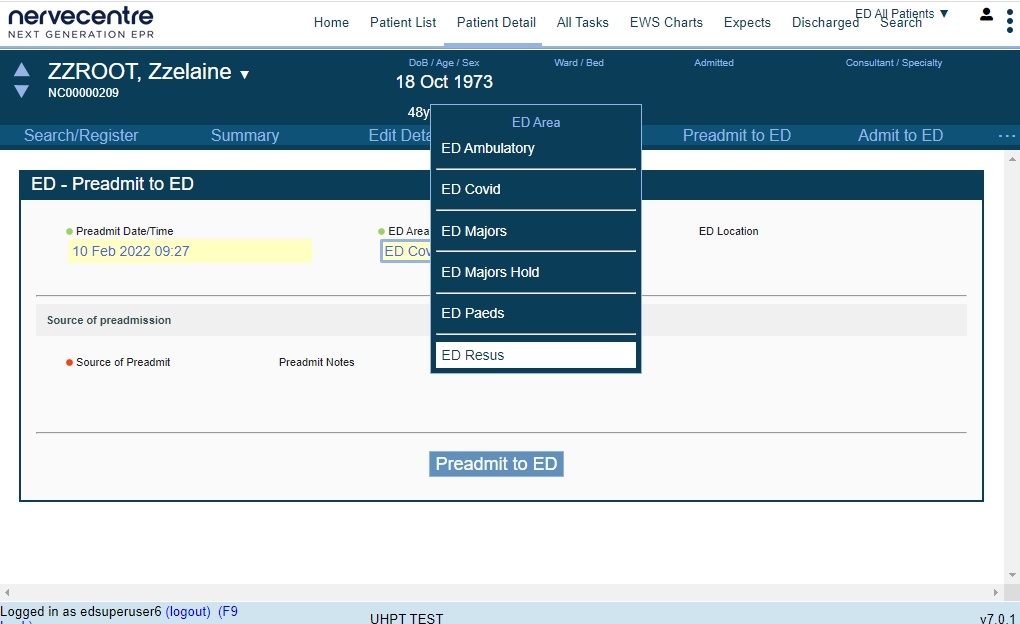
Task: Click the Source of Preadmit label
Action: click(123, 362)
